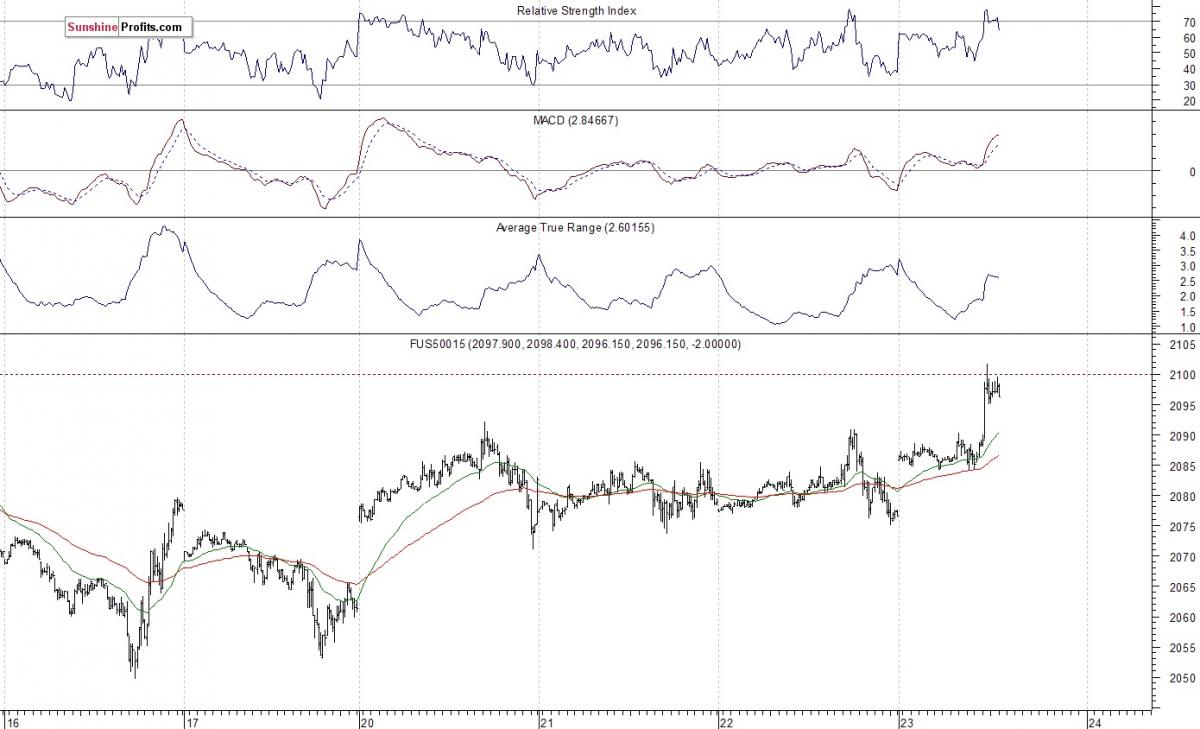1200x729 pixels.
Task: Click the date label 16 on time axis
Action: coord(11,722)
